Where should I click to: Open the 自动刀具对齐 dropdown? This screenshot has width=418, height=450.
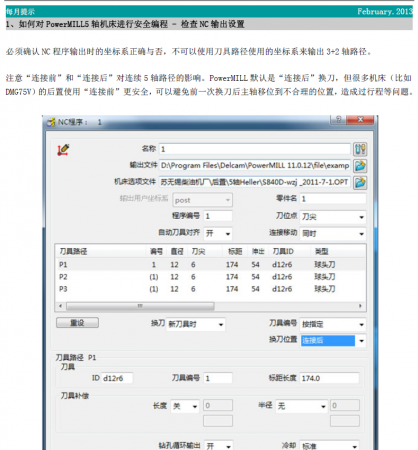[218, 233]
